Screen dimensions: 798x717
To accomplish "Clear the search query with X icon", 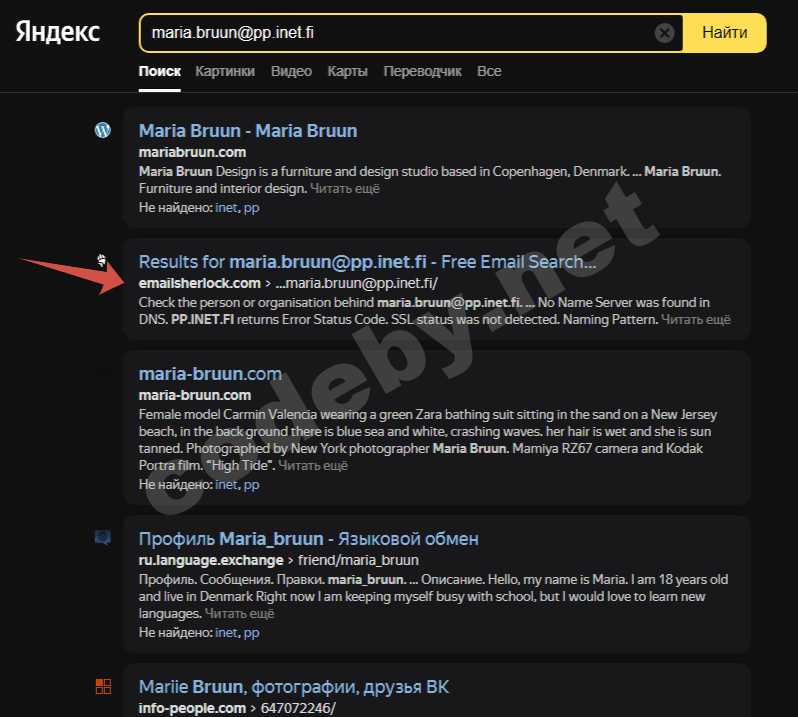I will tap(664, 33).
